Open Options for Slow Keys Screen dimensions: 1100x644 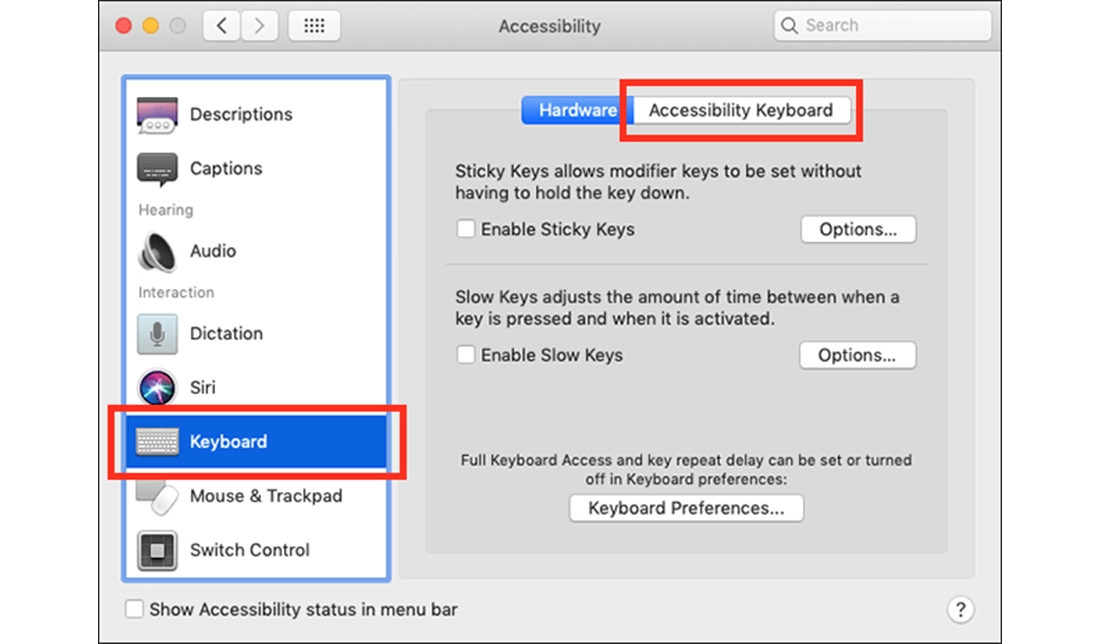[x=858, y=355]
